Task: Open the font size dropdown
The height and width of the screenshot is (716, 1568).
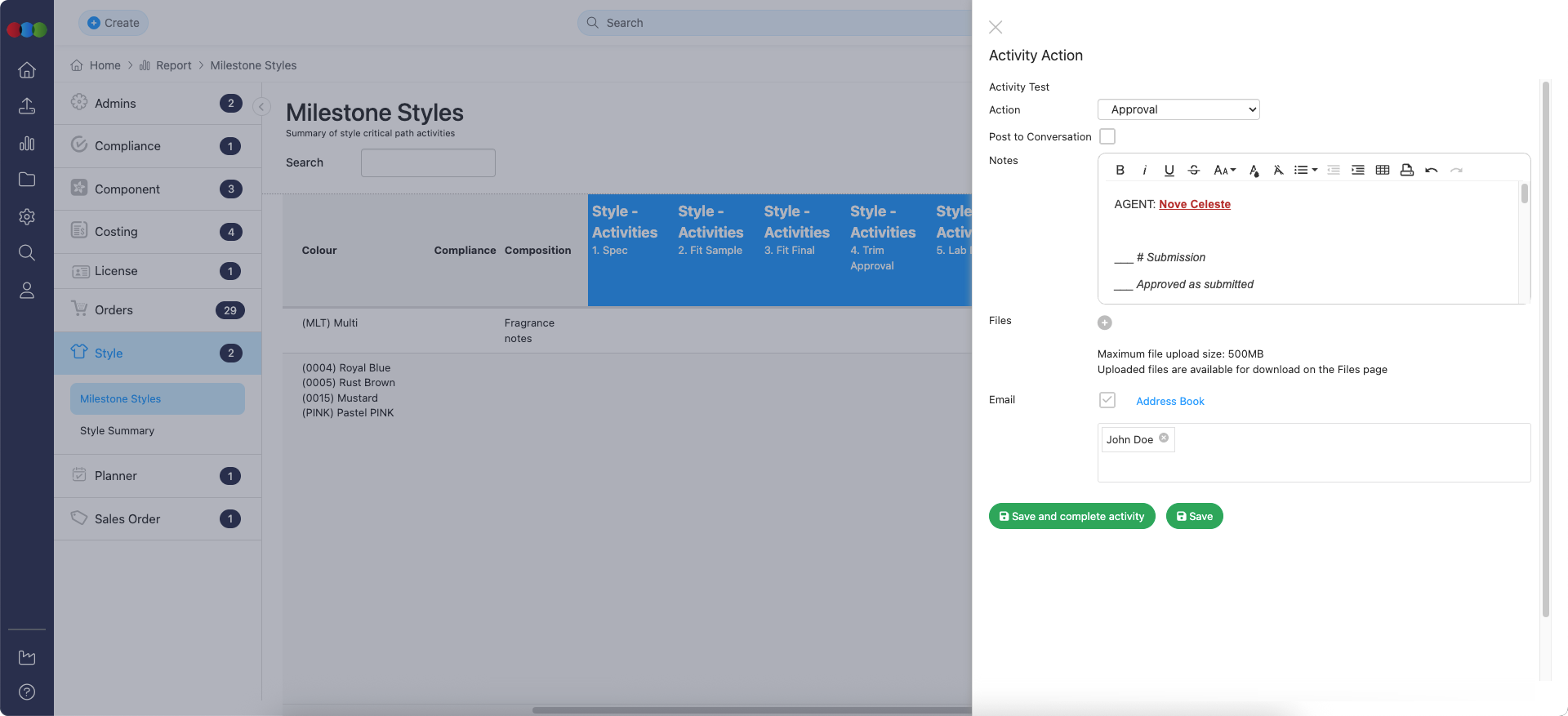Action: [1224, 170]
